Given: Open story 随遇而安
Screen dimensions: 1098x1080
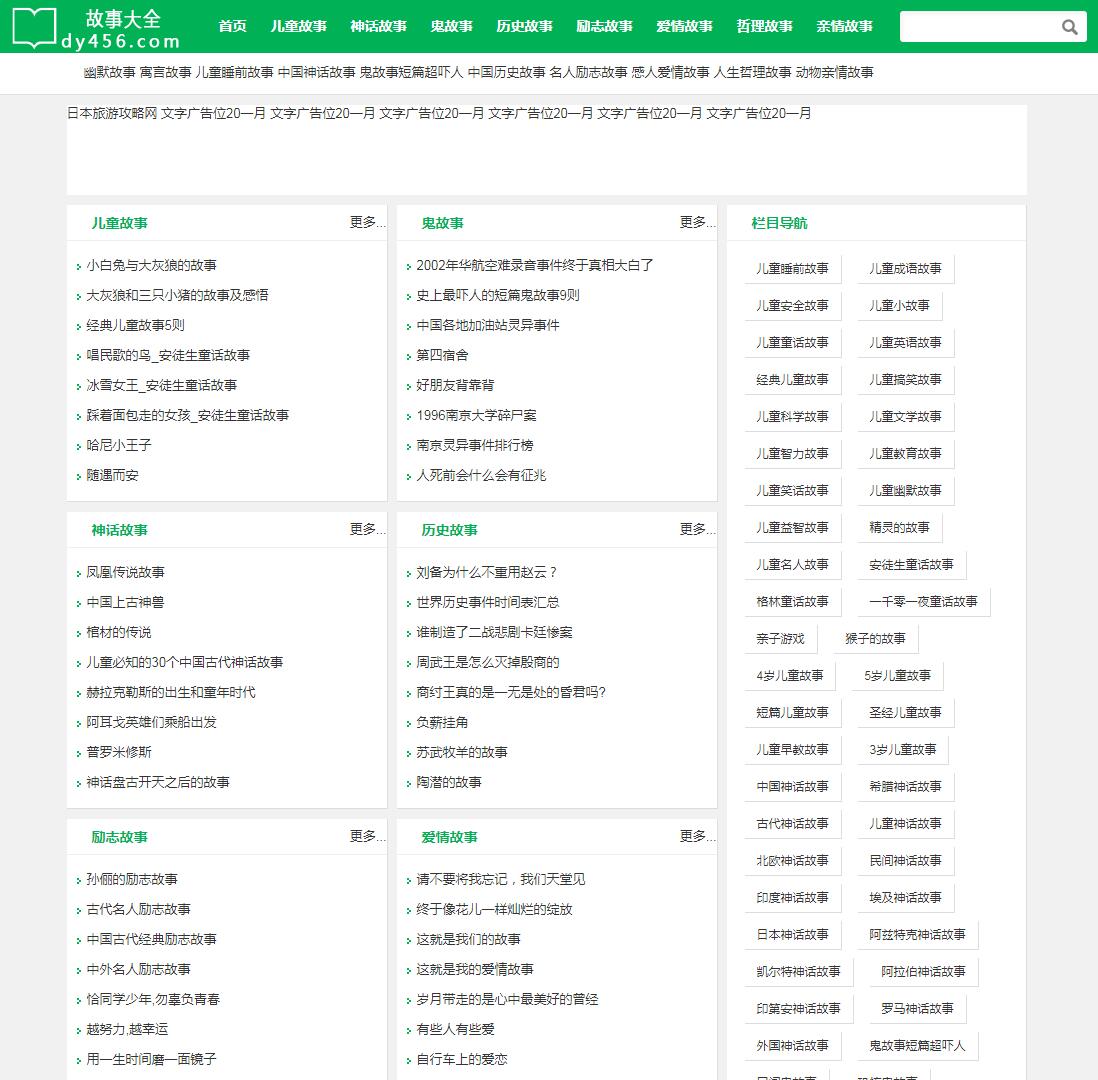Looking at the screenshot, I should 112,476.
